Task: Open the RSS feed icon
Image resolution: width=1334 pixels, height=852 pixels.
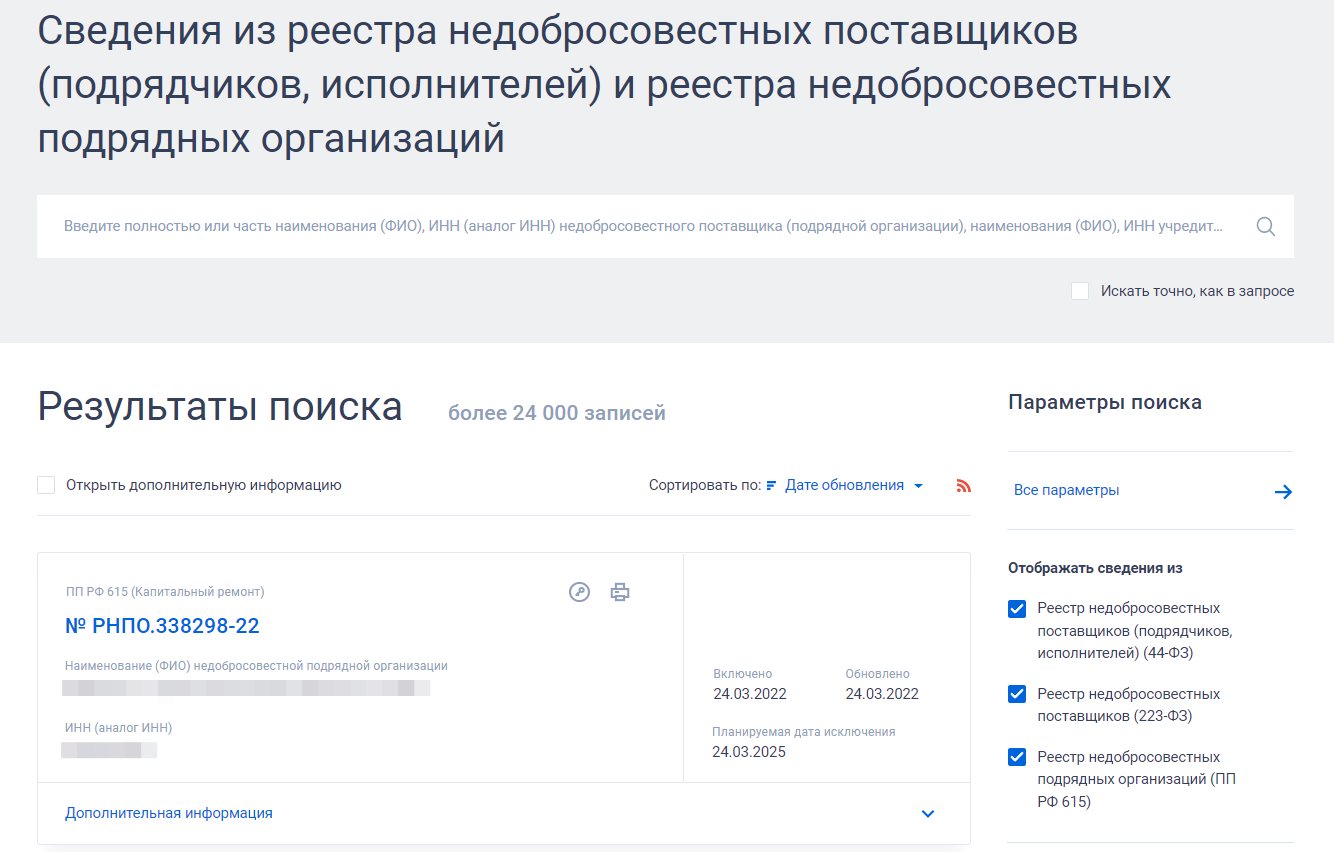Action: point(964,486)
